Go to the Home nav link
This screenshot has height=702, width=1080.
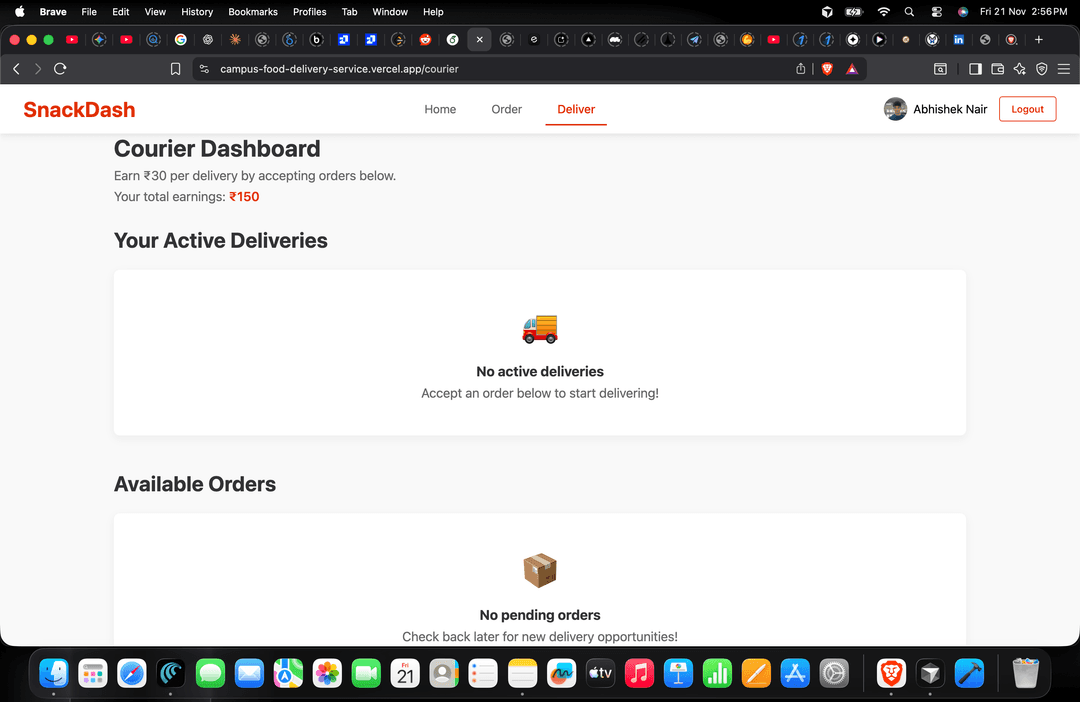440,109
